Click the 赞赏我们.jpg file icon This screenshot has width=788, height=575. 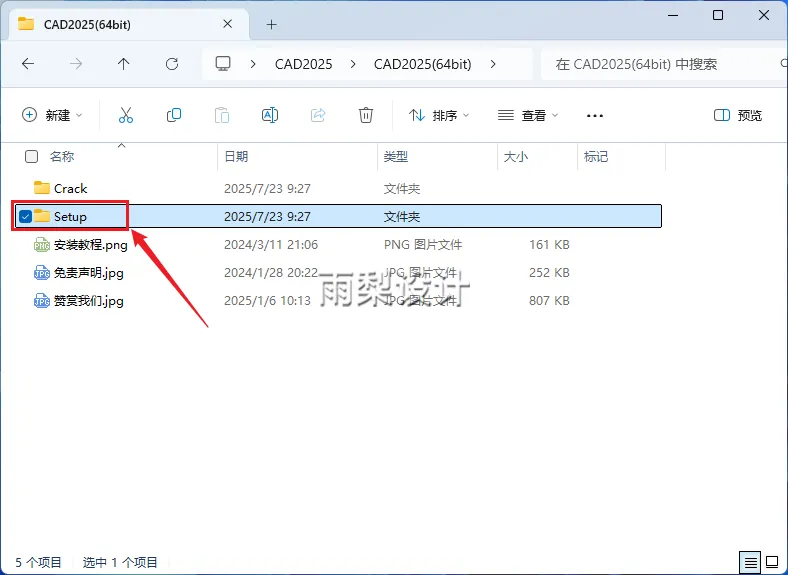[x=42, y=301]
